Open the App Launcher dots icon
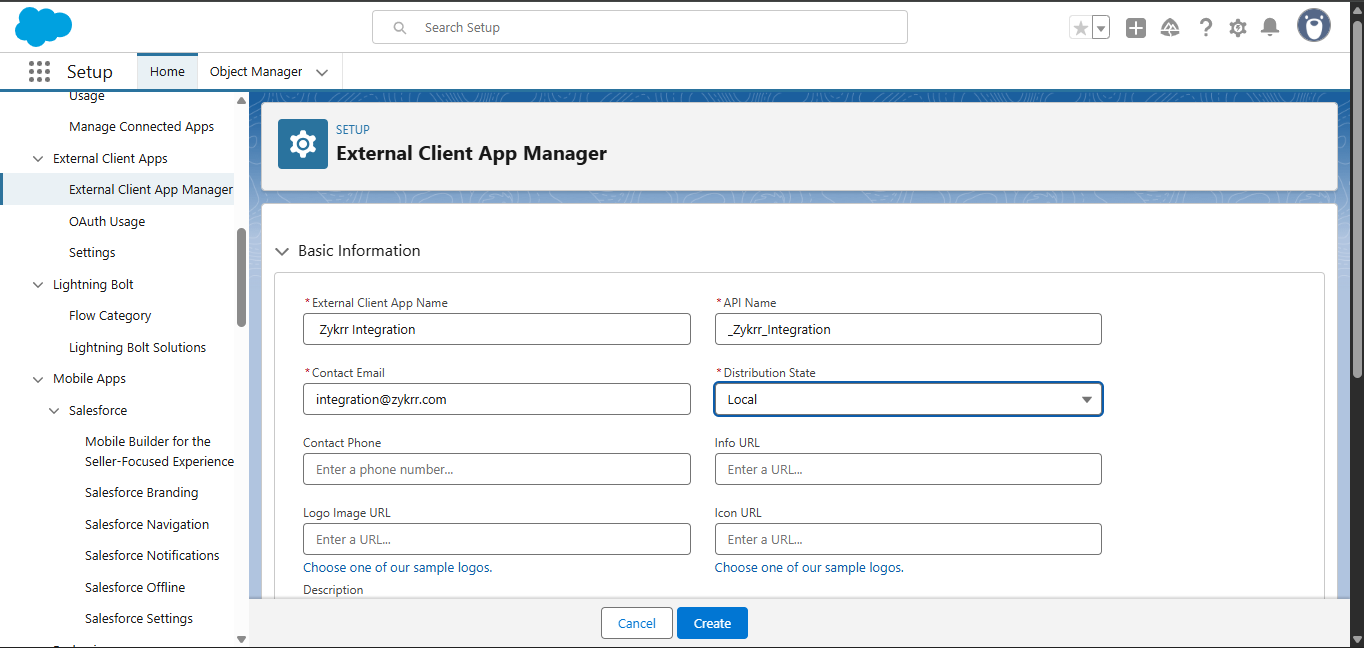The height and width of the screenshot is (648, 1364). [39, 71]
